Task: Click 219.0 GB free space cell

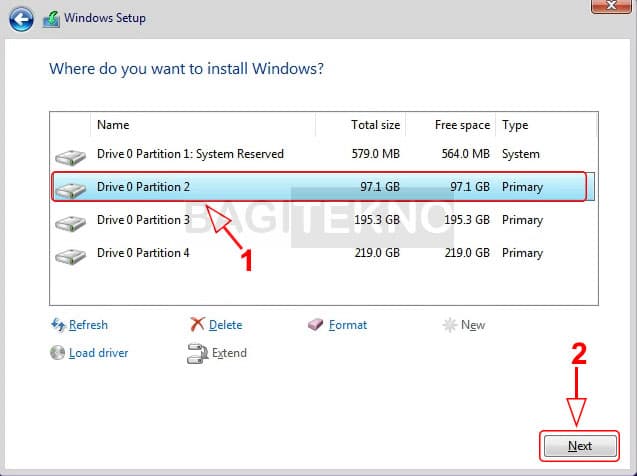Action: tap(467, 253)
